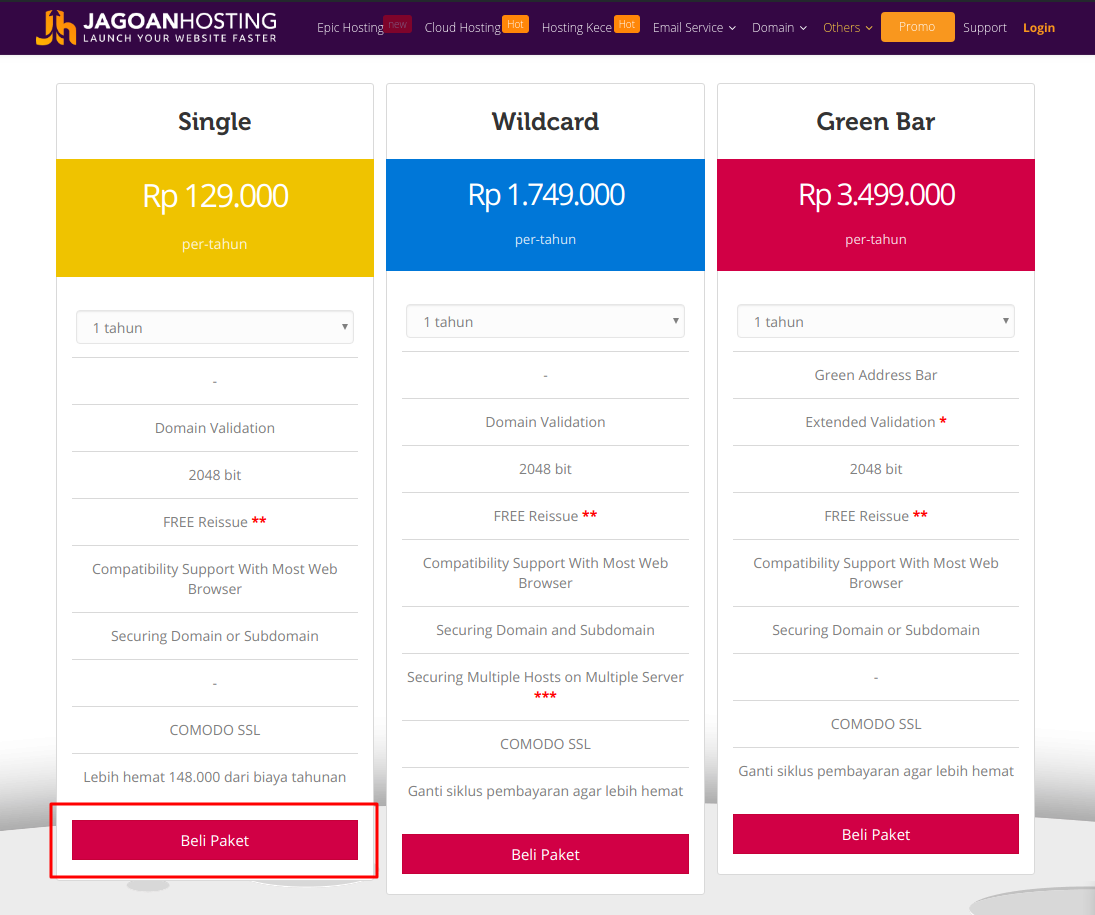Open the Support link
Image resolution: width=1095 pixels, height=915 pixels.
coord(985,28)
